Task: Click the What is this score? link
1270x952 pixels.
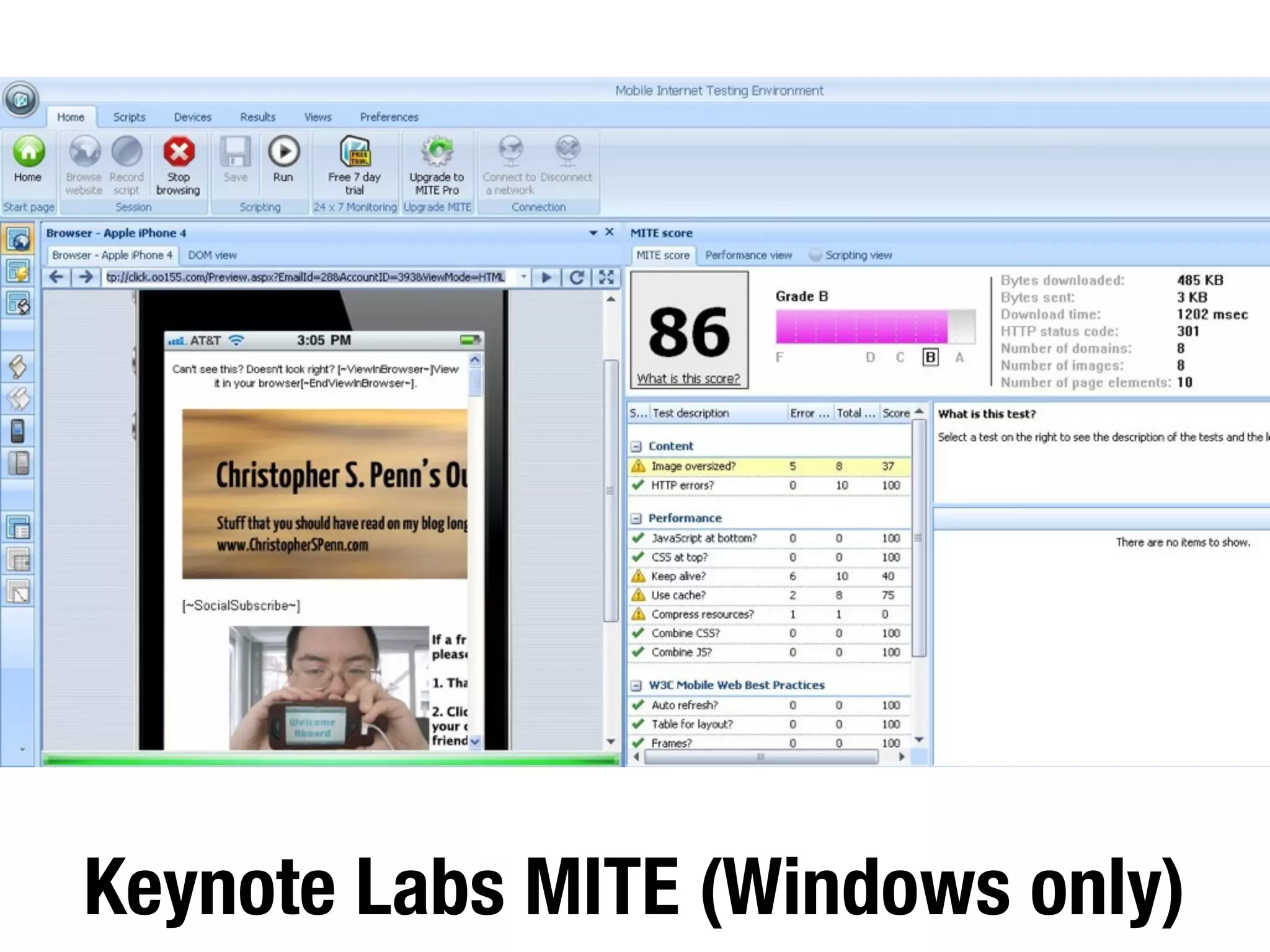Action: (688, 379)
